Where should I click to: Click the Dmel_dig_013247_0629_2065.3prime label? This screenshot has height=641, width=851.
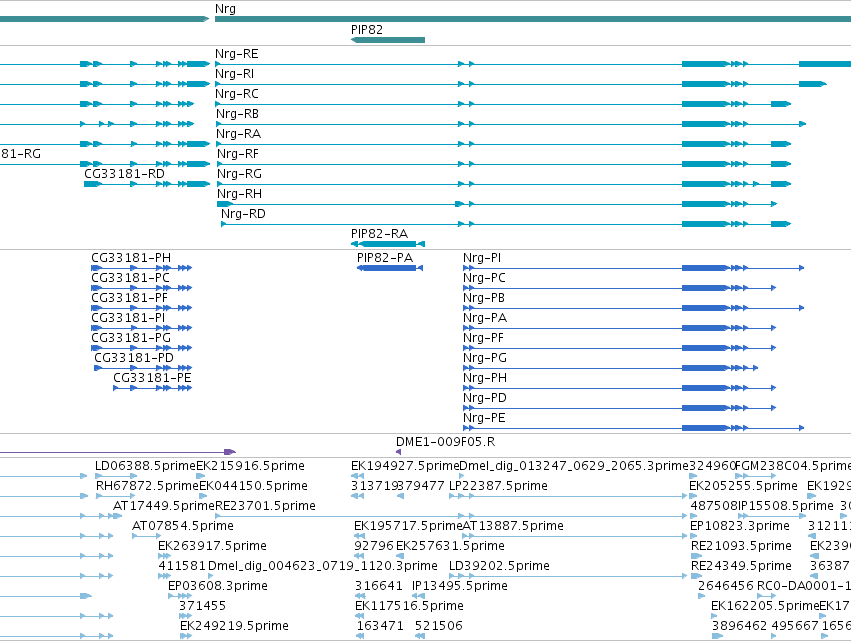[x=574, y=466]
